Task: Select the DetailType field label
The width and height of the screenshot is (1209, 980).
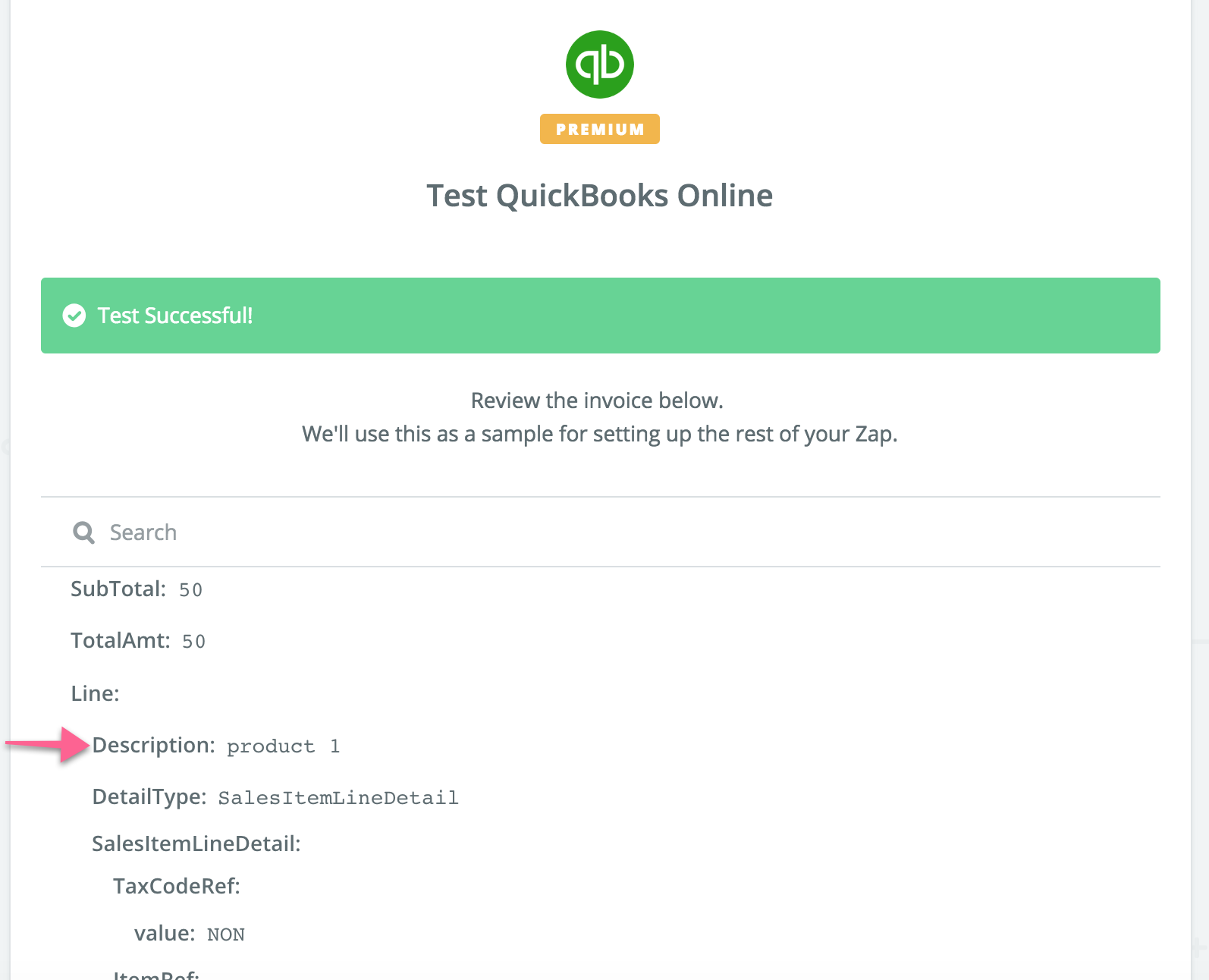Action: 149,797
